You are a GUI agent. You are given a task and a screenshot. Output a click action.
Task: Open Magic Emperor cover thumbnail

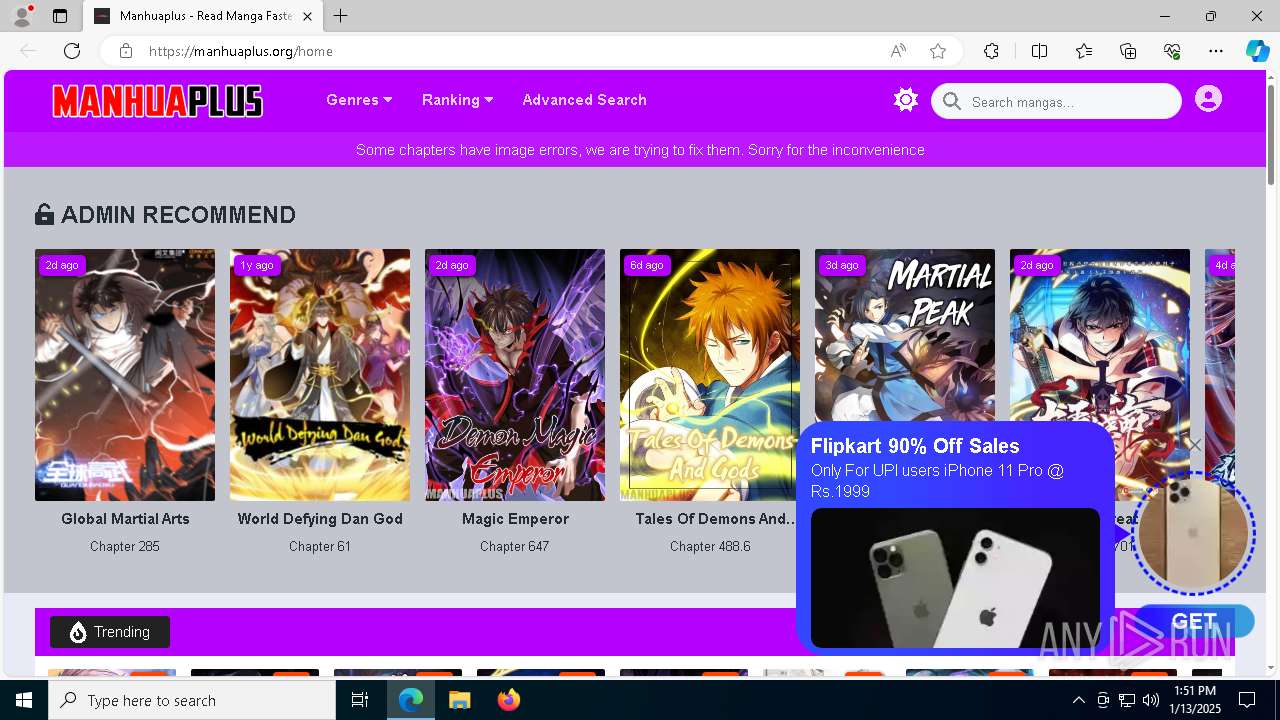pos(515,375)
